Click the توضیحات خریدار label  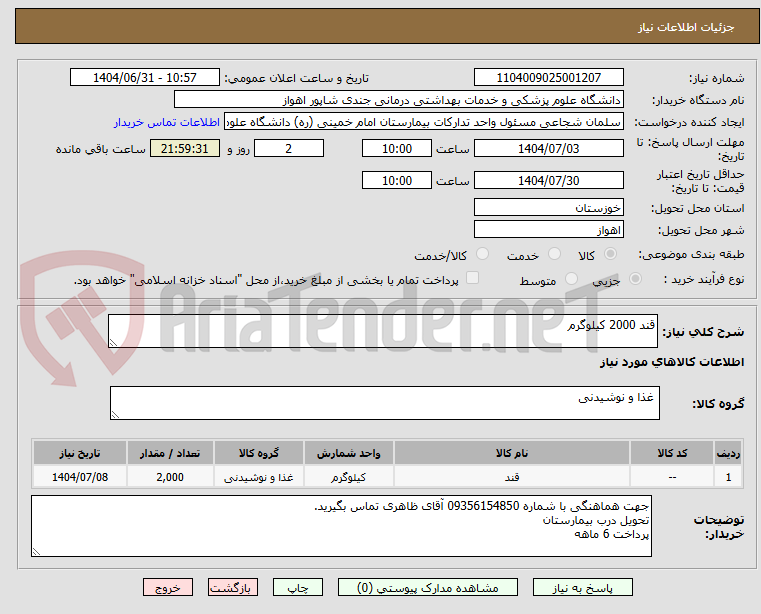point(718,527)
